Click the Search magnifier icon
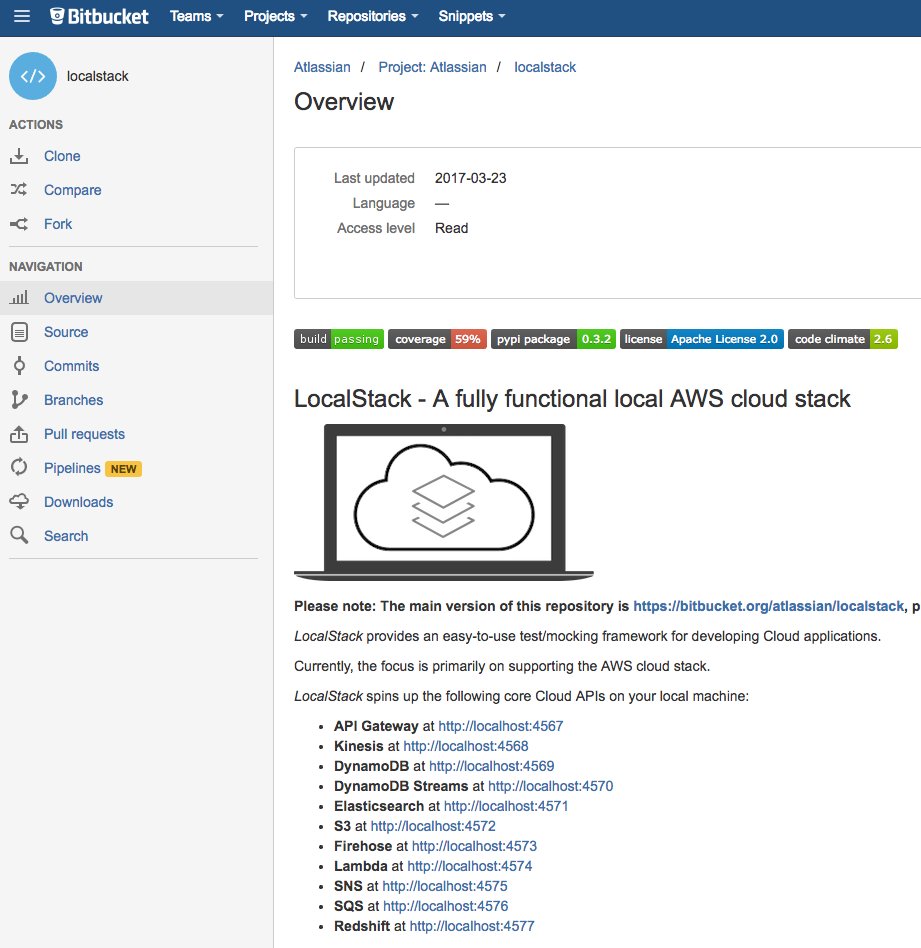 tap(19, 535)
